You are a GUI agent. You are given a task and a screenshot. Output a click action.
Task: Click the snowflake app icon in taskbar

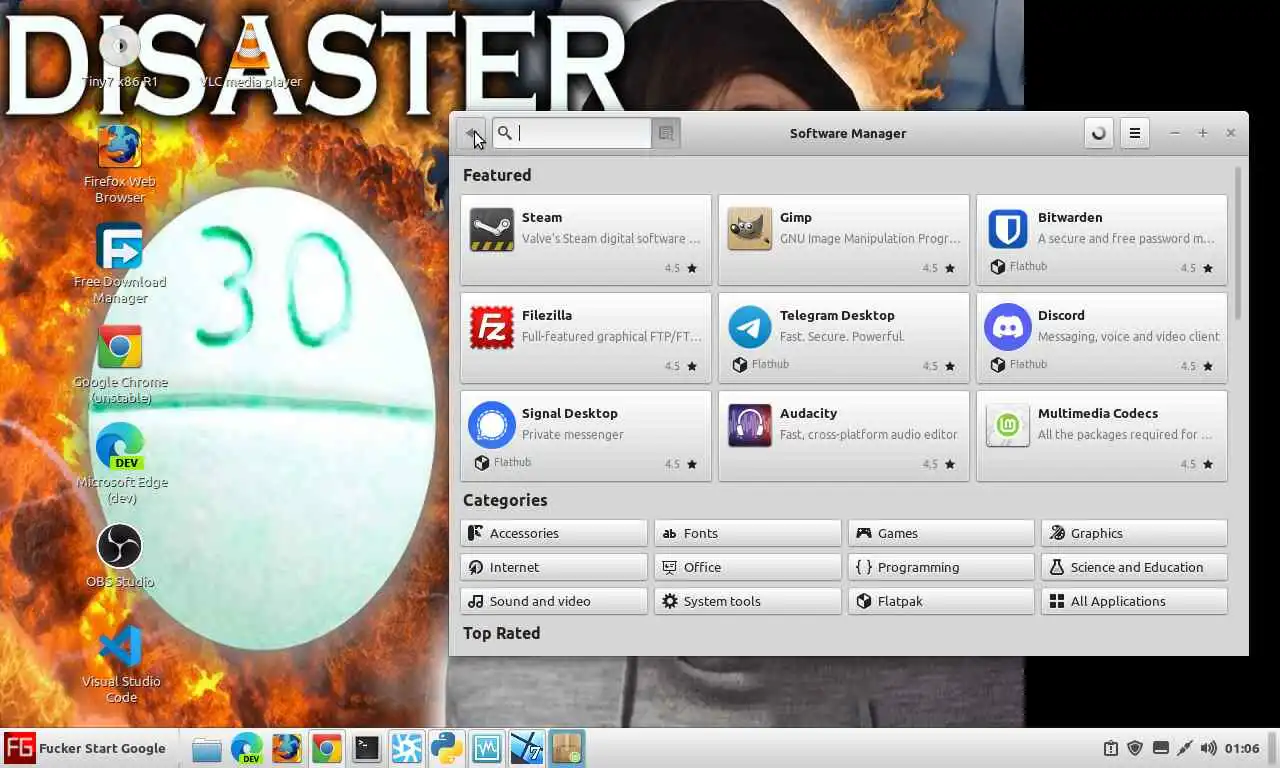pos(407,748)
